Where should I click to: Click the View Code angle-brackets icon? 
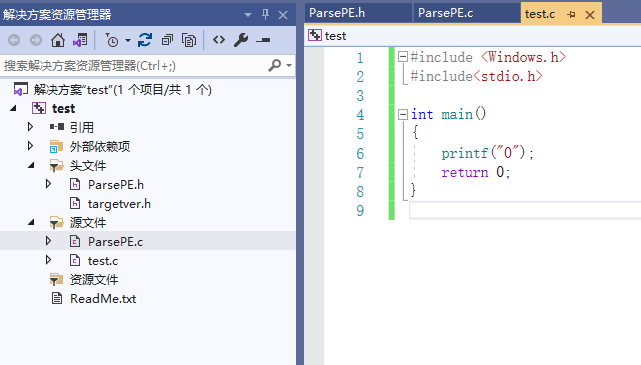(219, 40)
